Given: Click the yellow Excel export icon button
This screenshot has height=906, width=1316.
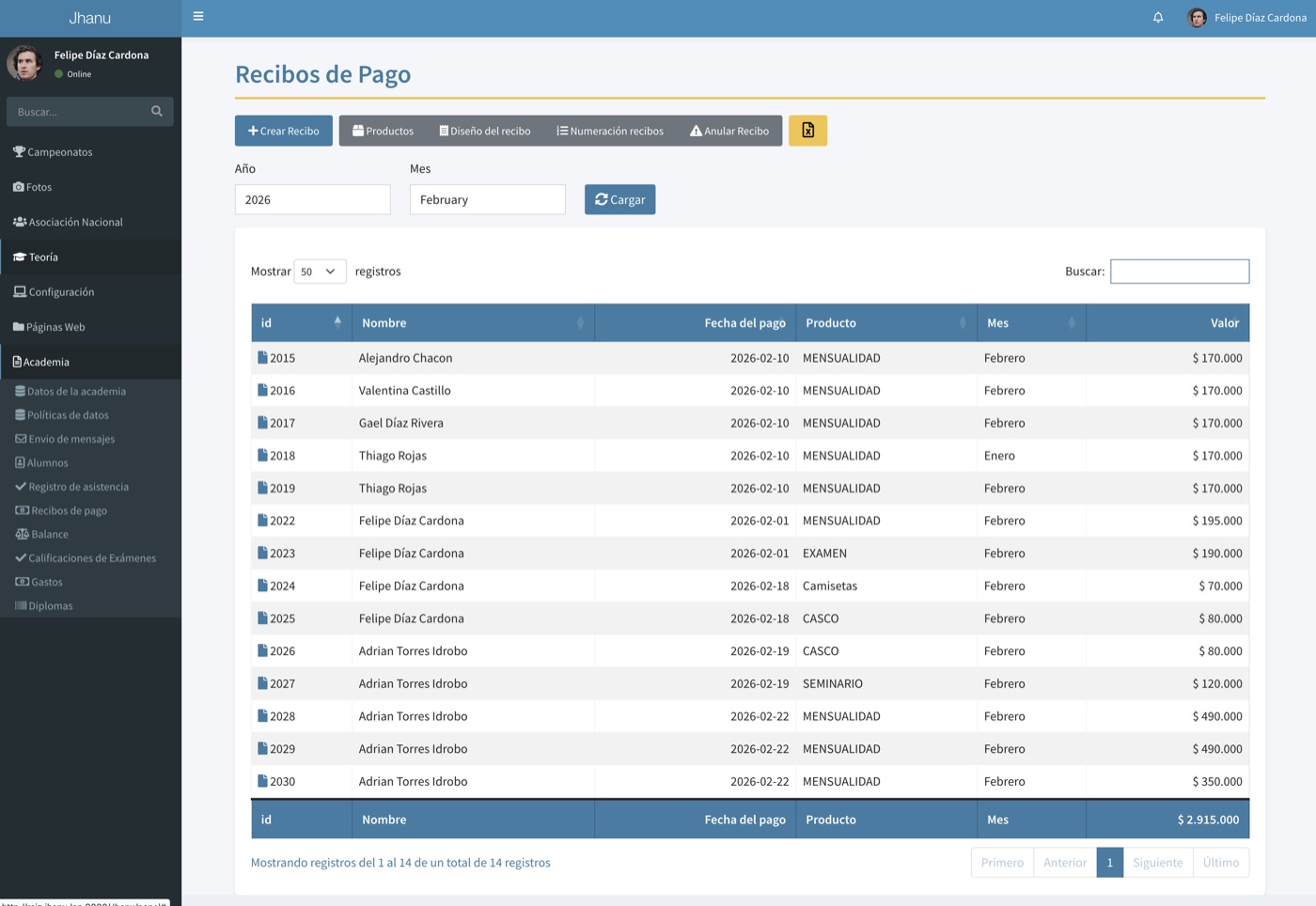Looking at the screenshot, I should coord(807,131).
